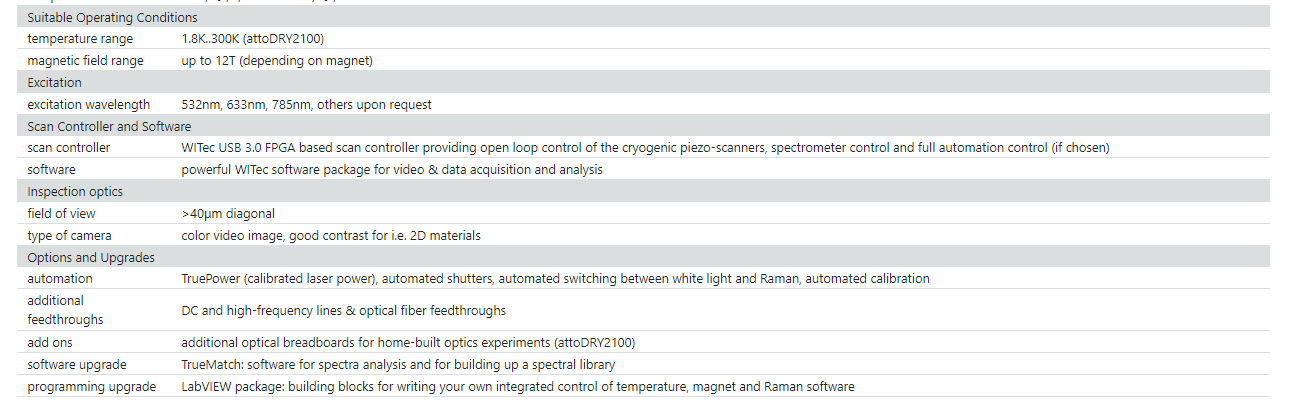Select the excitation wavelength values text
The image size is (1290, 401).
[307, 105]
